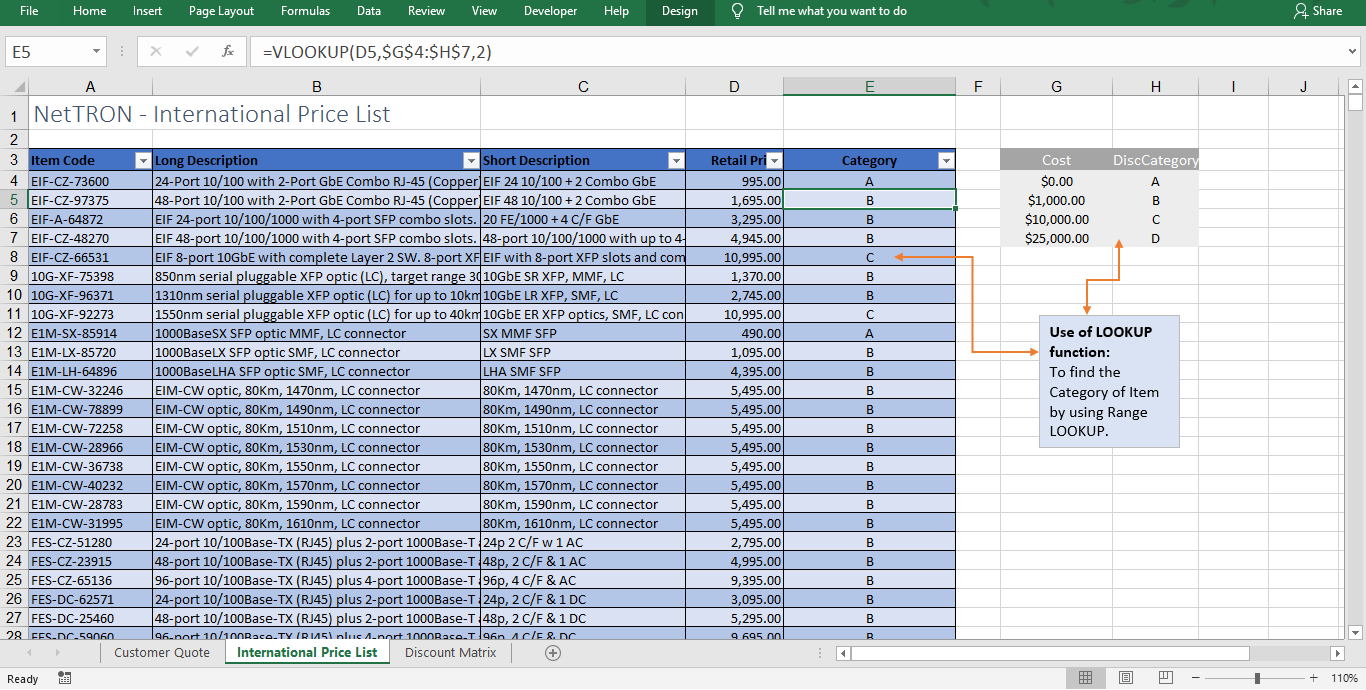Switch to the Formulas ribbon tab
This screenshot has height=690, width=1366.
click(305, 11)
